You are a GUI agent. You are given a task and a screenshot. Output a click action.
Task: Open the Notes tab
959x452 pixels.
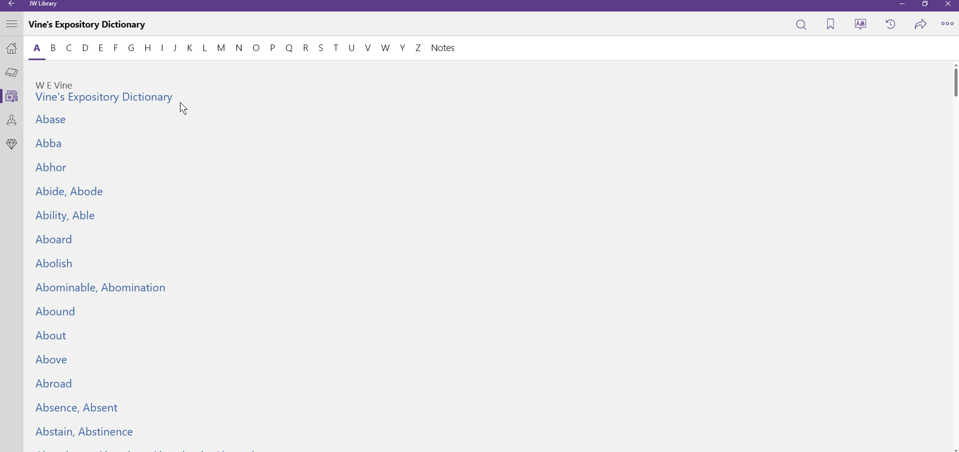[442, 48]
